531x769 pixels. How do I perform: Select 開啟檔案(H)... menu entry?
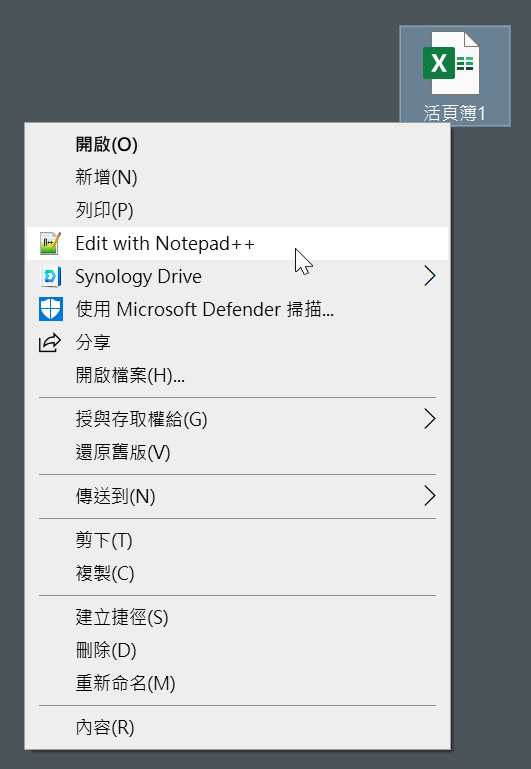237,376
